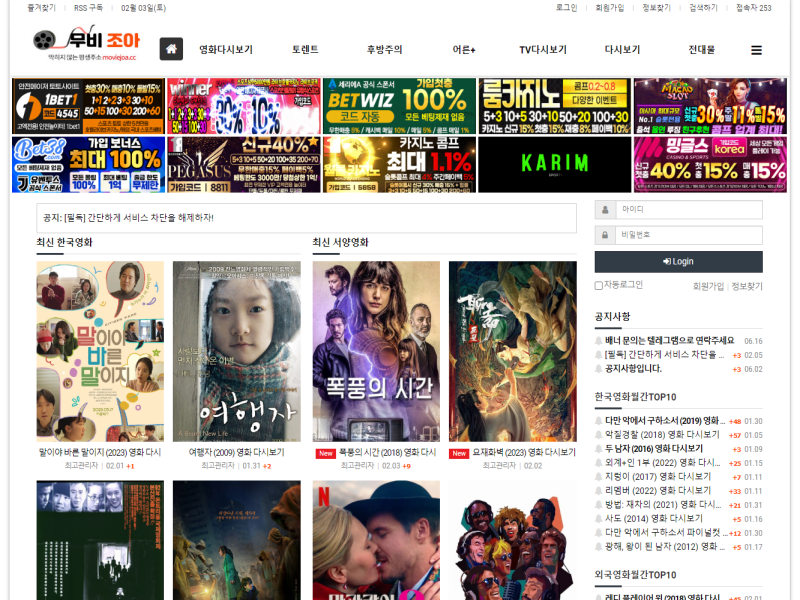Image resolution: width=800 pixels, height=600 pixels.
Task: Open the 여행자 (2009) movie poster
Action: 236,351
